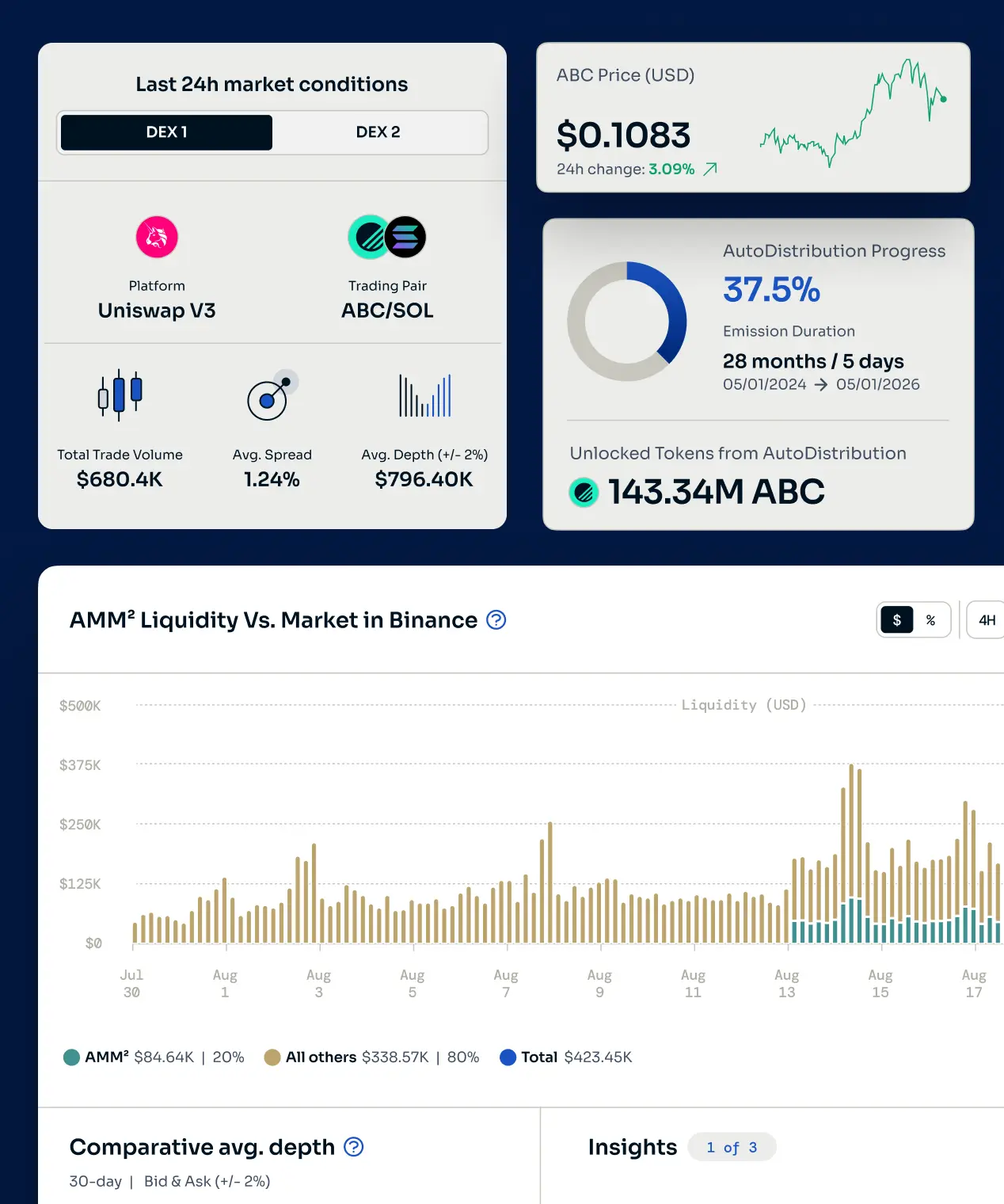
Task: Open help icon beside AMM² Liquidity title
Action: (496, 619)
